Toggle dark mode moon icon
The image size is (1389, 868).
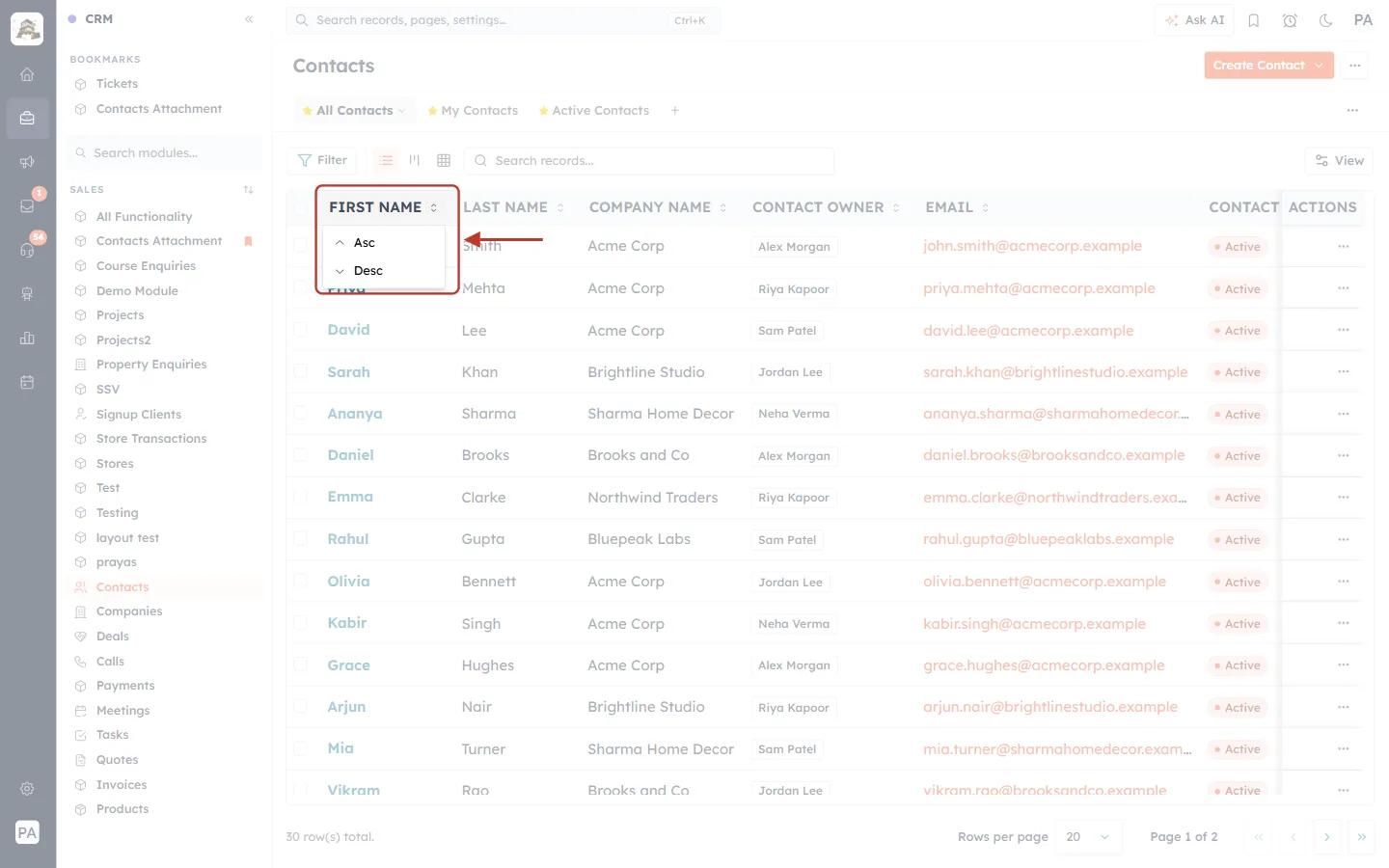pos(1326,20)
